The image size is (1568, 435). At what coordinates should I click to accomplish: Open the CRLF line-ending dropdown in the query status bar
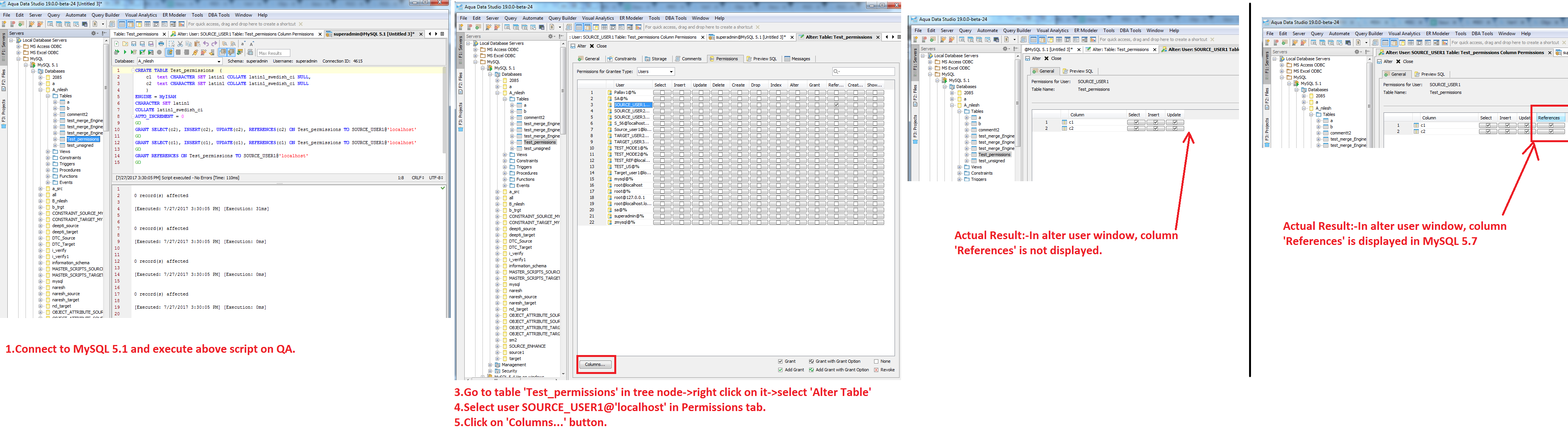tap(418, 178)
